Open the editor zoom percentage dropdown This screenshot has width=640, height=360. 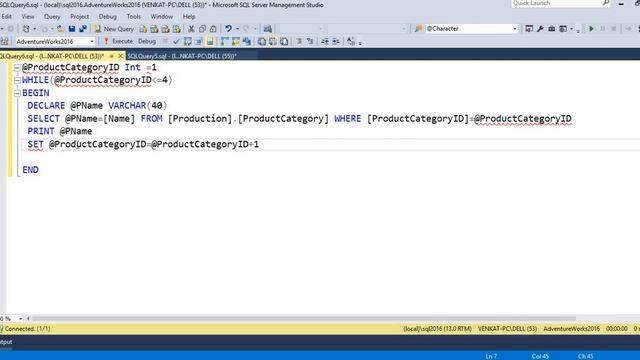coord(20,318)
